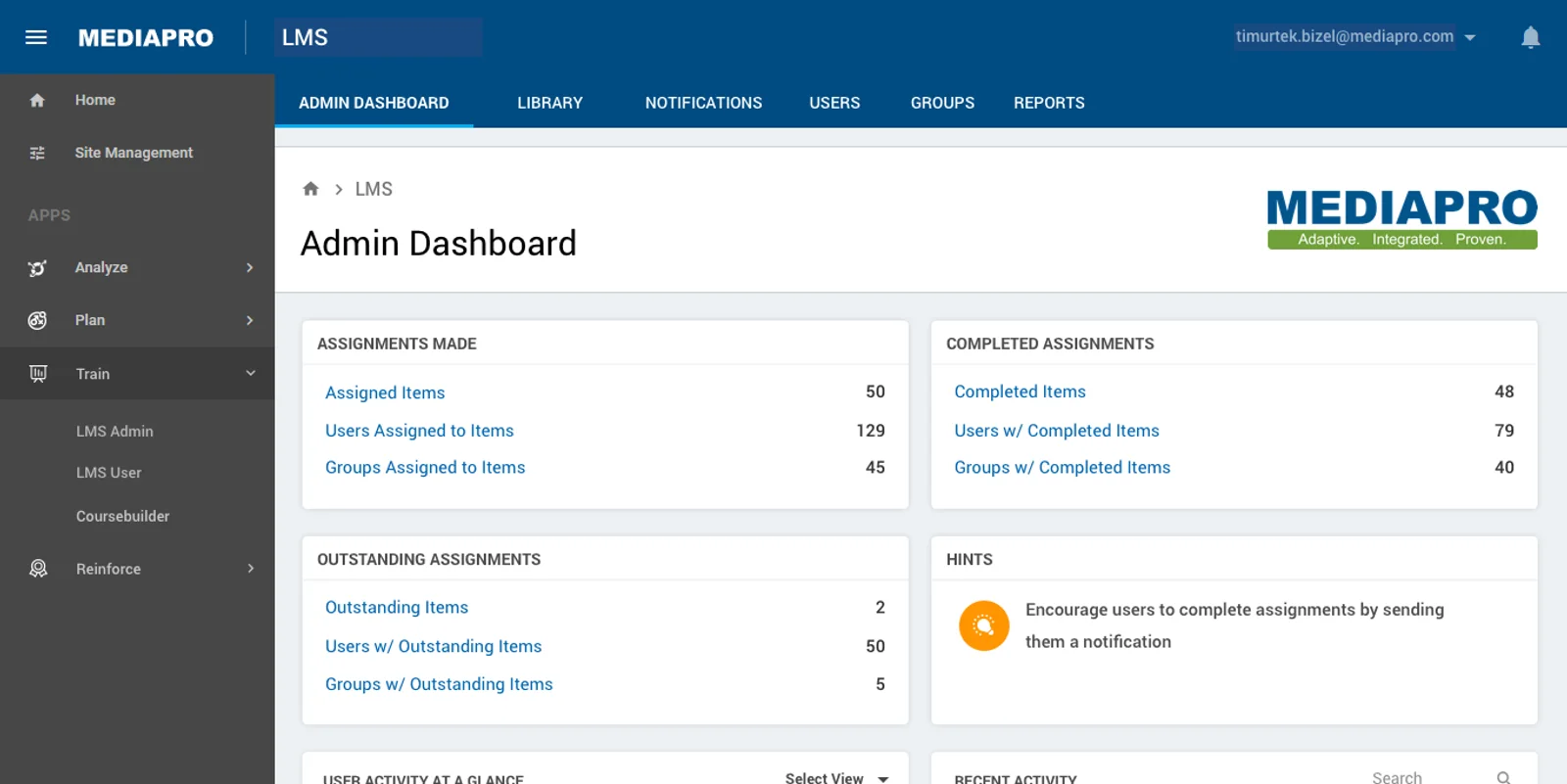This screenshot has height=784, width=1567.
Task: Collapse the Train submenu chevron
Action: [250, 373]
